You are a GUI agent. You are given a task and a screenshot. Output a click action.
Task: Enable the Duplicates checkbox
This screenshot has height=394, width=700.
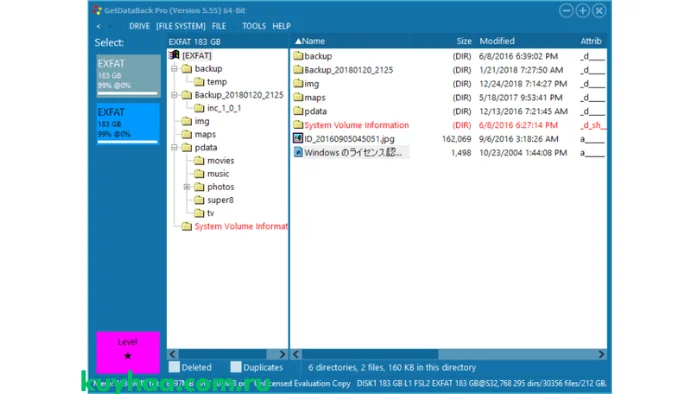(236, 367)
